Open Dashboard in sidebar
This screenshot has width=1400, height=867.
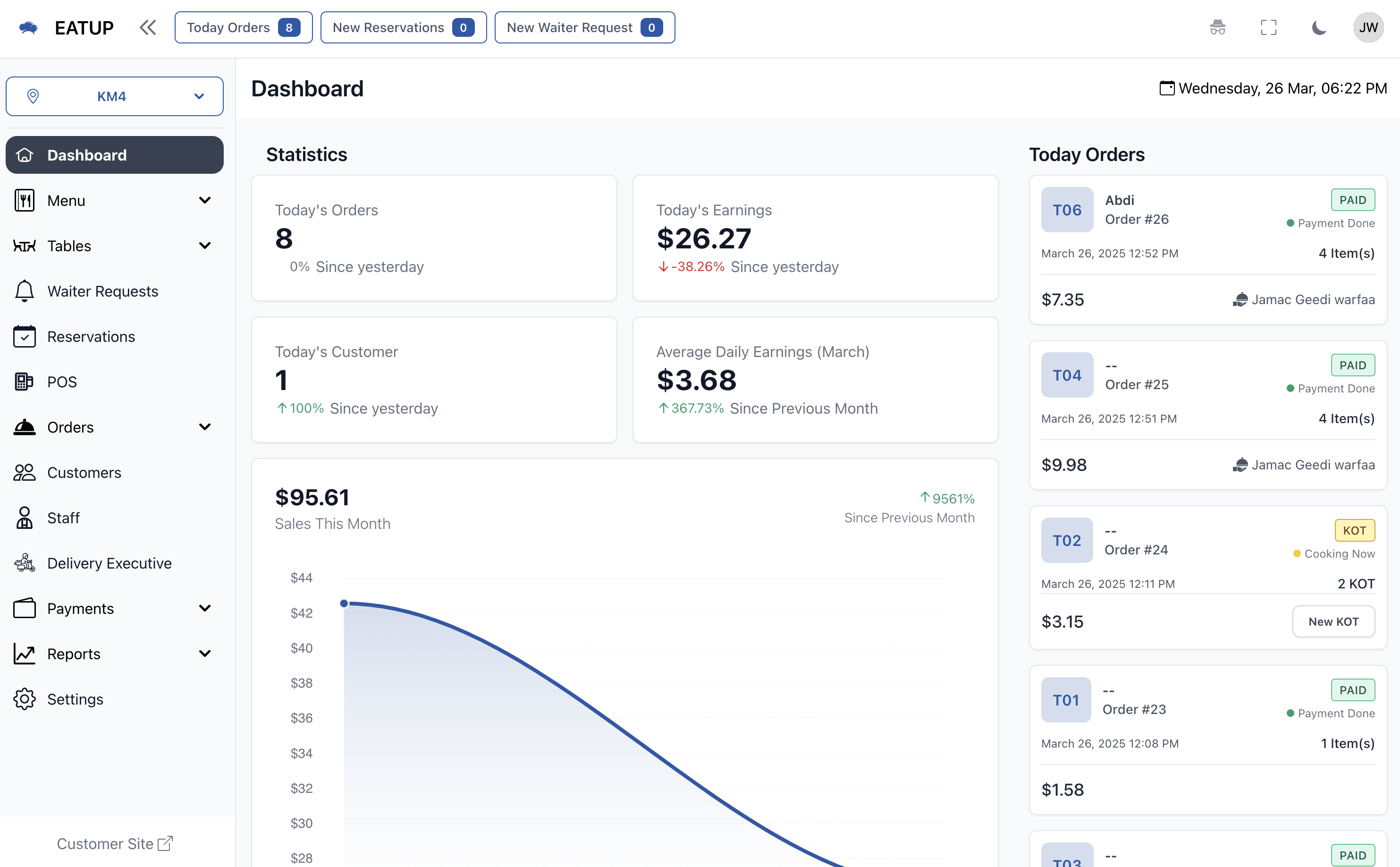pyautogui.click(x=115, y=155)
